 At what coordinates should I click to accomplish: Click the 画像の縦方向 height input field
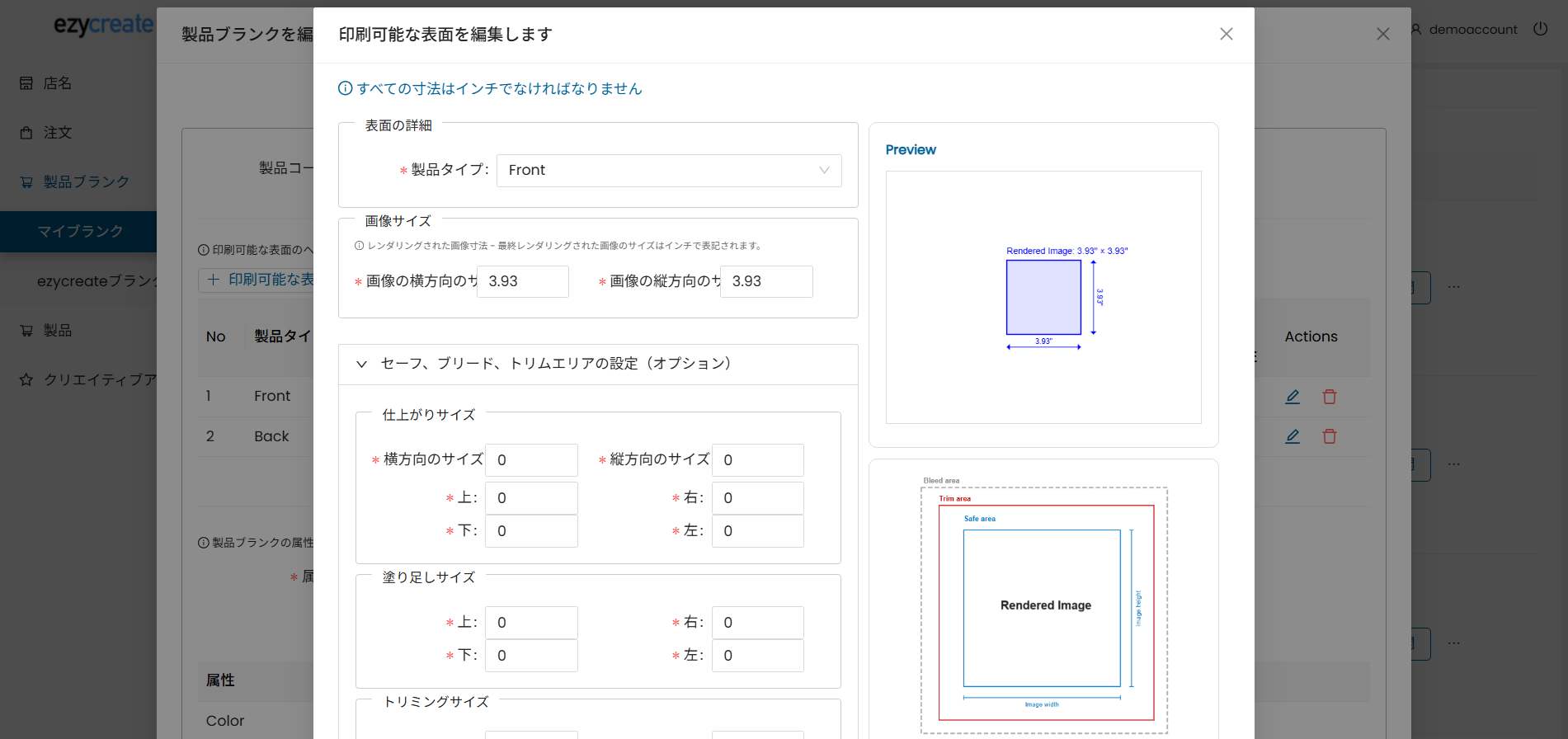point(765,282)
